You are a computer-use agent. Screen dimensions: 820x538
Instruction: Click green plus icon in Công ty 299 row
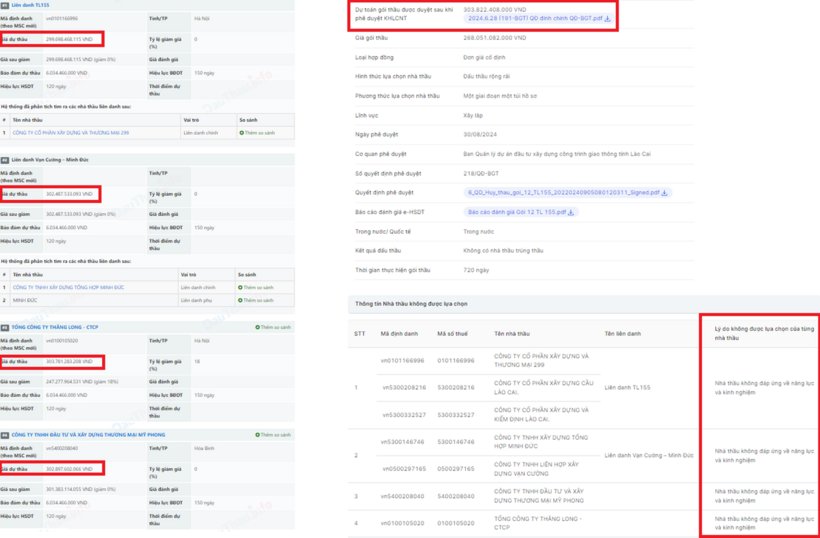(x=242, y=132)
